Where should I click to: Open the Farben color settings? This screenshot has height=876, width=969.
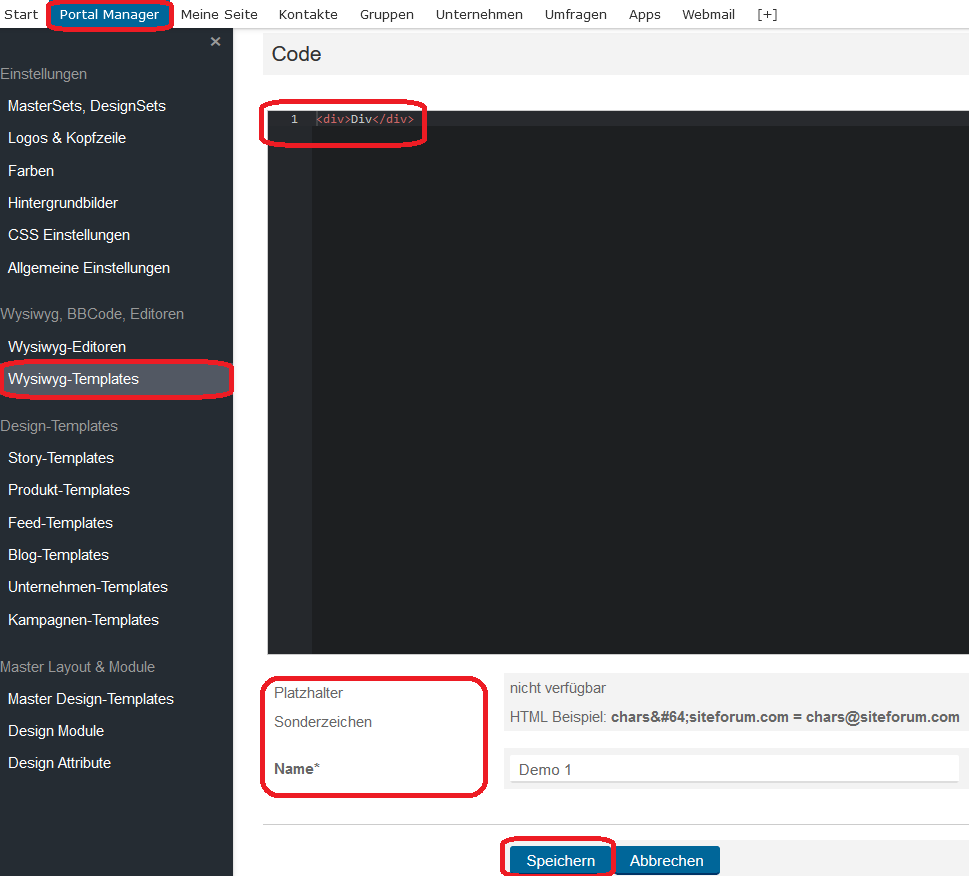pyautogui.click(x=31, y=171)
